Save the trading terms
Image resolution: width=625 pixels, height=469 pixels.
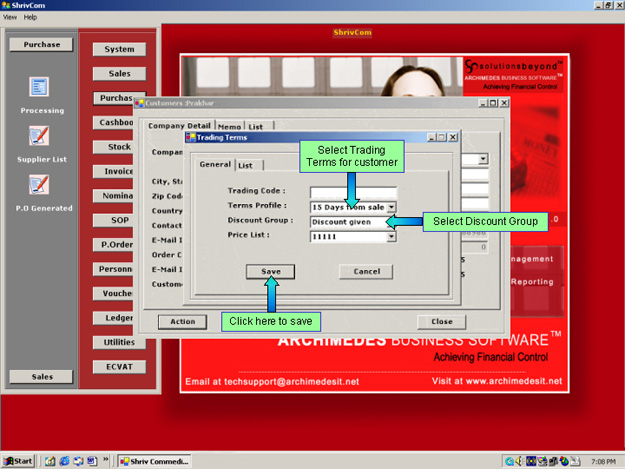(x=270, y=271)
